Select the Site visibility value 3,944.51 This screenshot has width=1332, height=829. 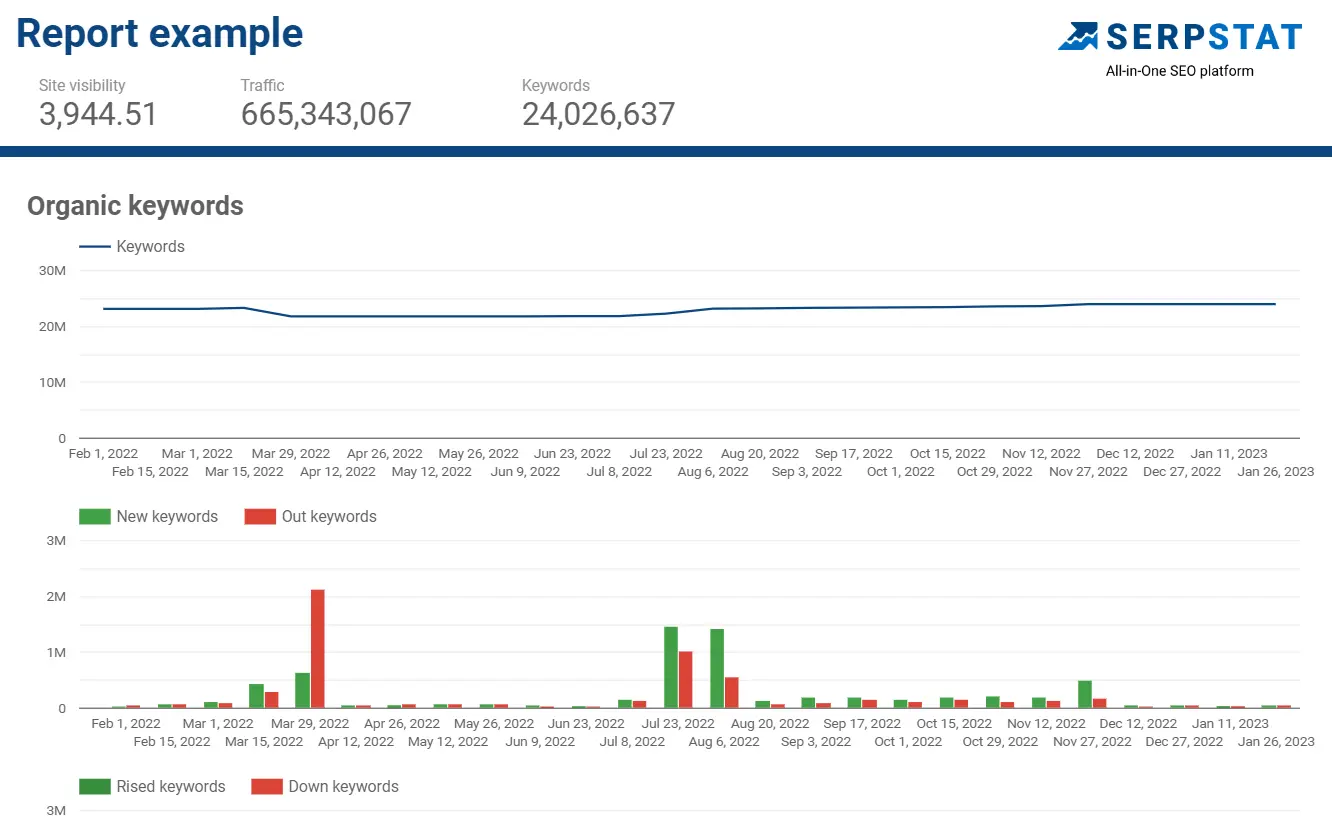(x=98, y=114)
